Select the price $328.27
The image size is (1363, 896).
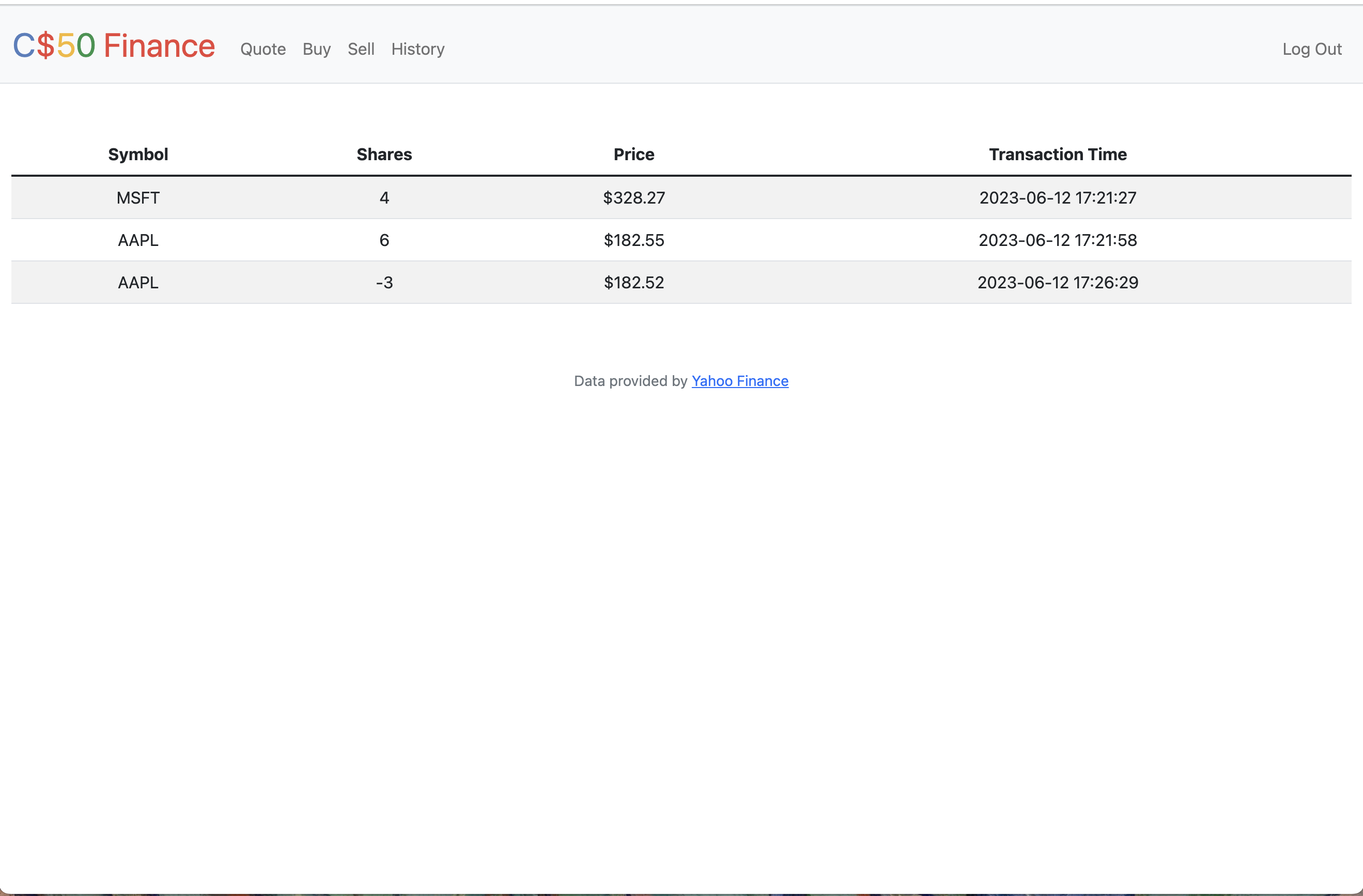(634, 197)
